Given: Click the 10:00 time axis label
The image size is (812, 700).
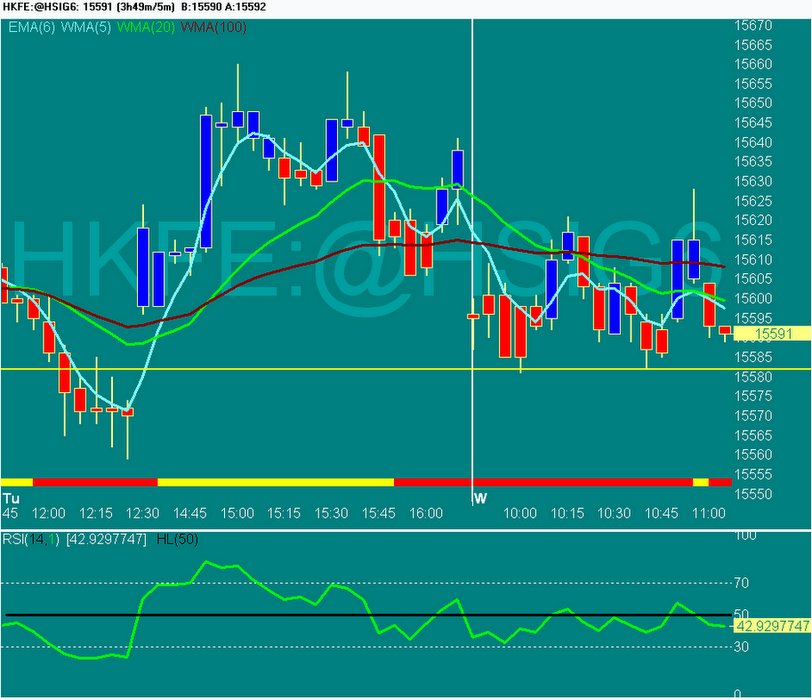Looking at the screenshot, I should pos(520,514).
